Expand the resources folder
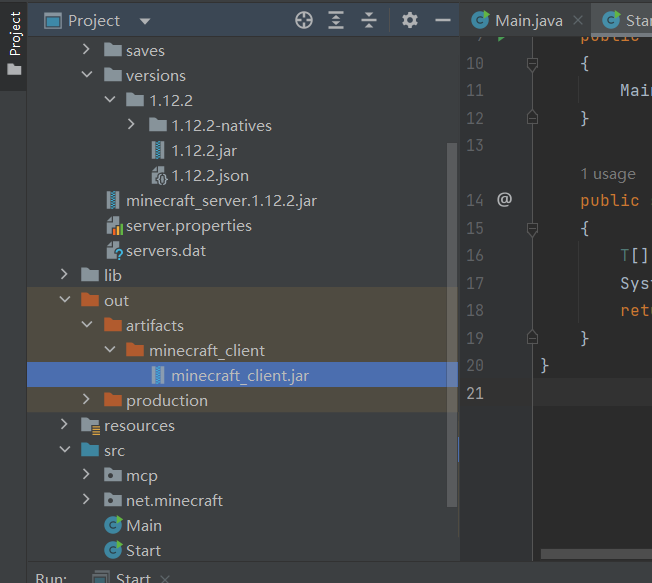This screenshot has width=652, height=583. [64, 425]
